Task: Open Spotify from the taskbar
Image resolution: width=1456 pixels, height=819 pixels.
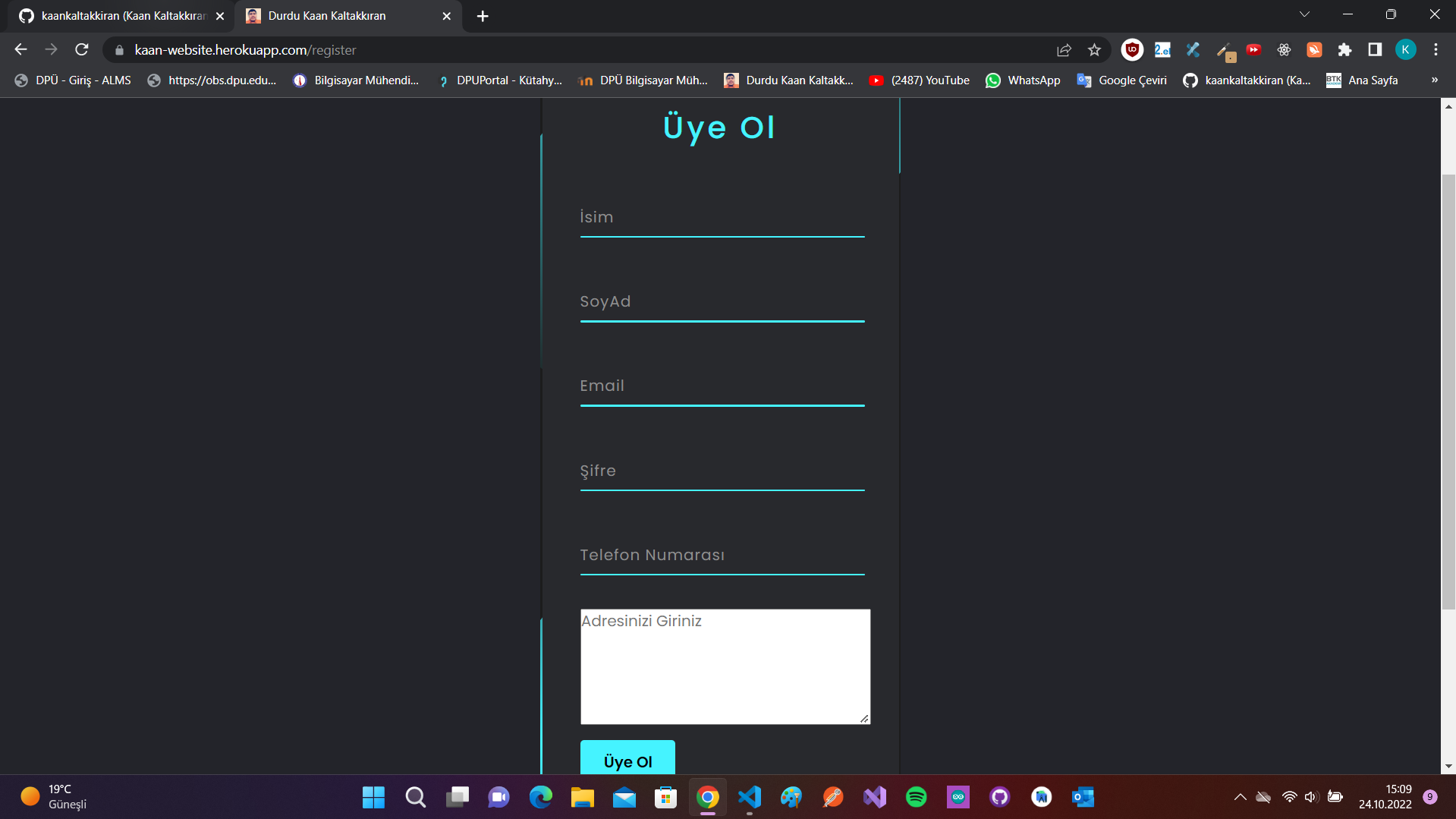Action: click(x=916, y=797)
